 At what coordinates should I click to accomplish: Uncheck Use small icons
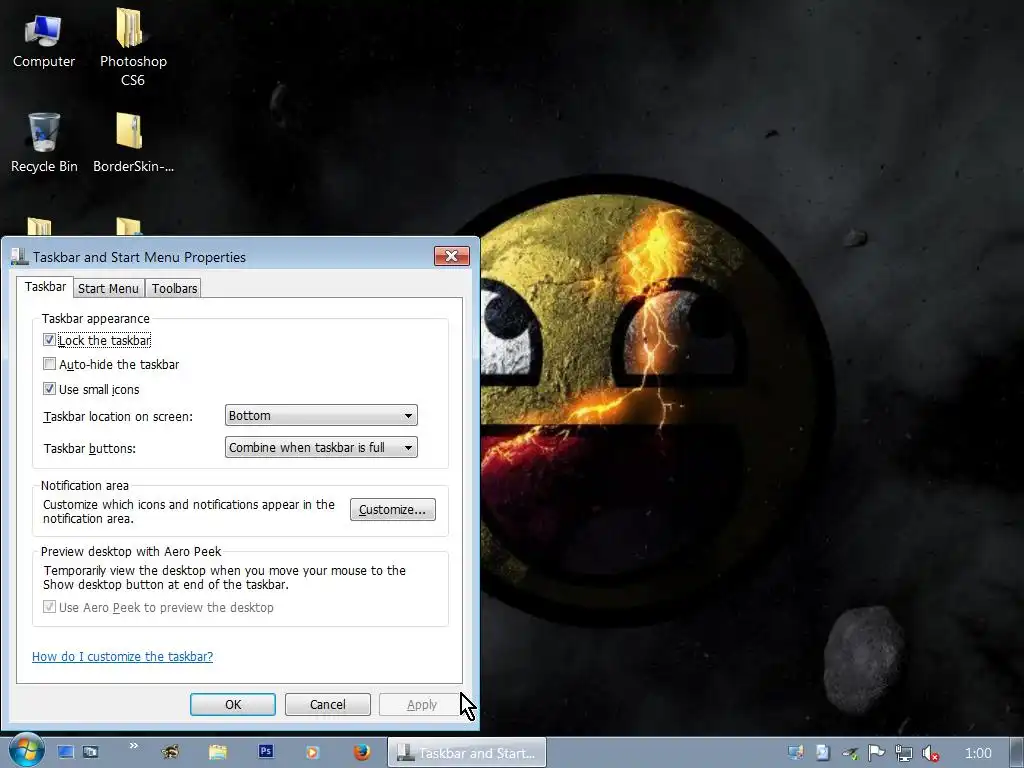[x=49, y=389]
